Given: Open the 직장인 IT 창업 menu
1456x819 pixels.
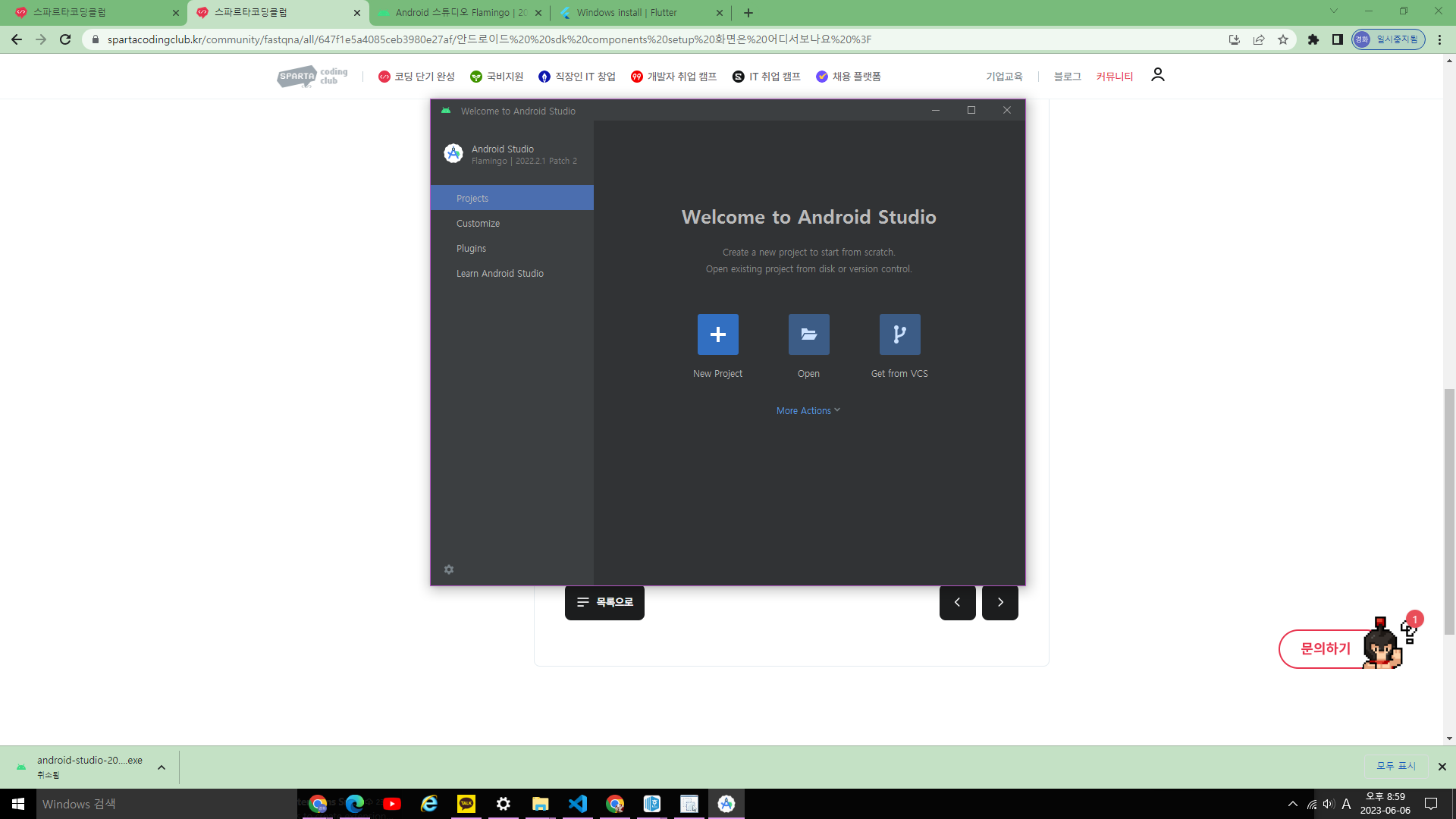Looking at the screenshot, I should click(x=577, y=77).
